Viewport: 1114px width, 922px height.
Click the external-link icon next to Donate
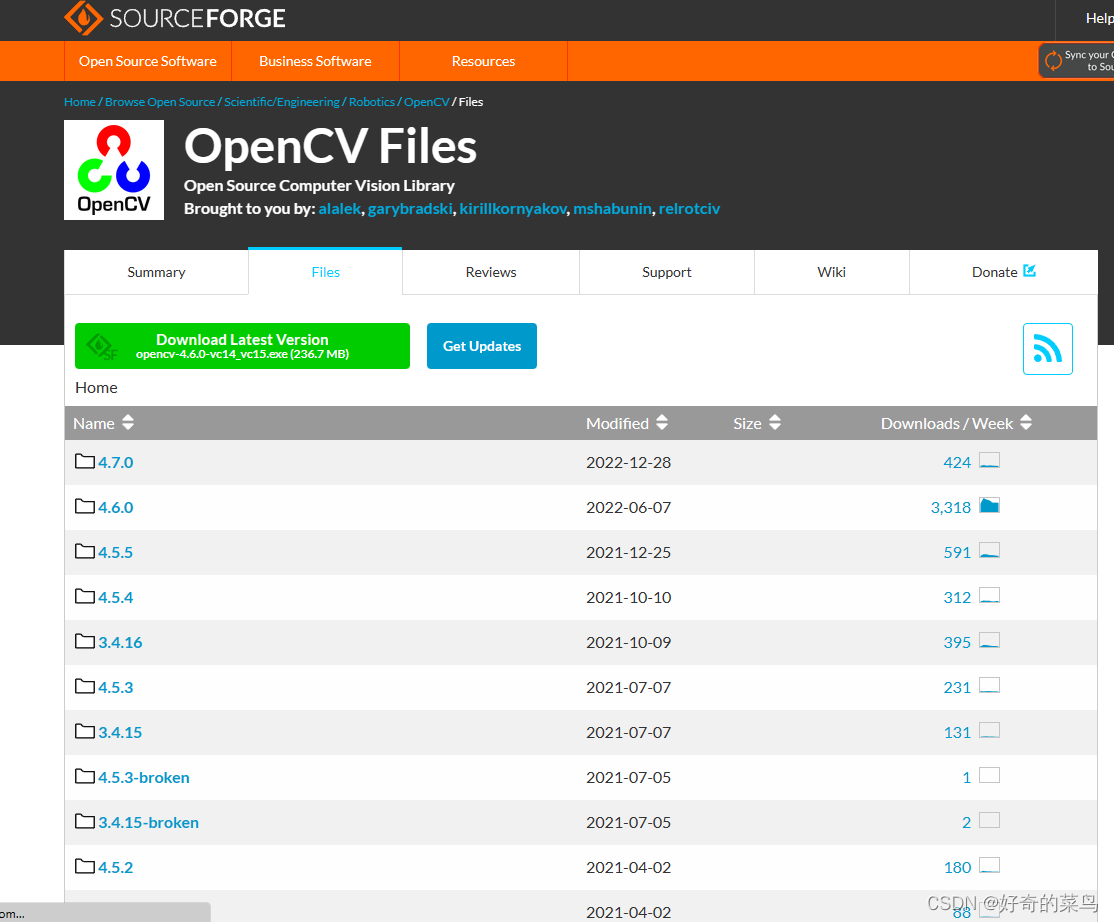[1031, 270]
